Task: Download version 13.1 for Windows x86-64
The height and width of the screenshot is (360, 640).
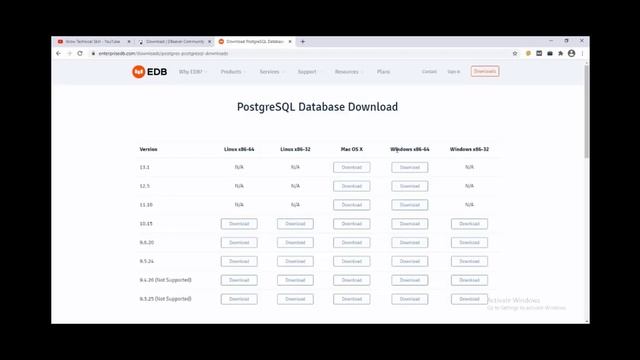Action: 409,167
